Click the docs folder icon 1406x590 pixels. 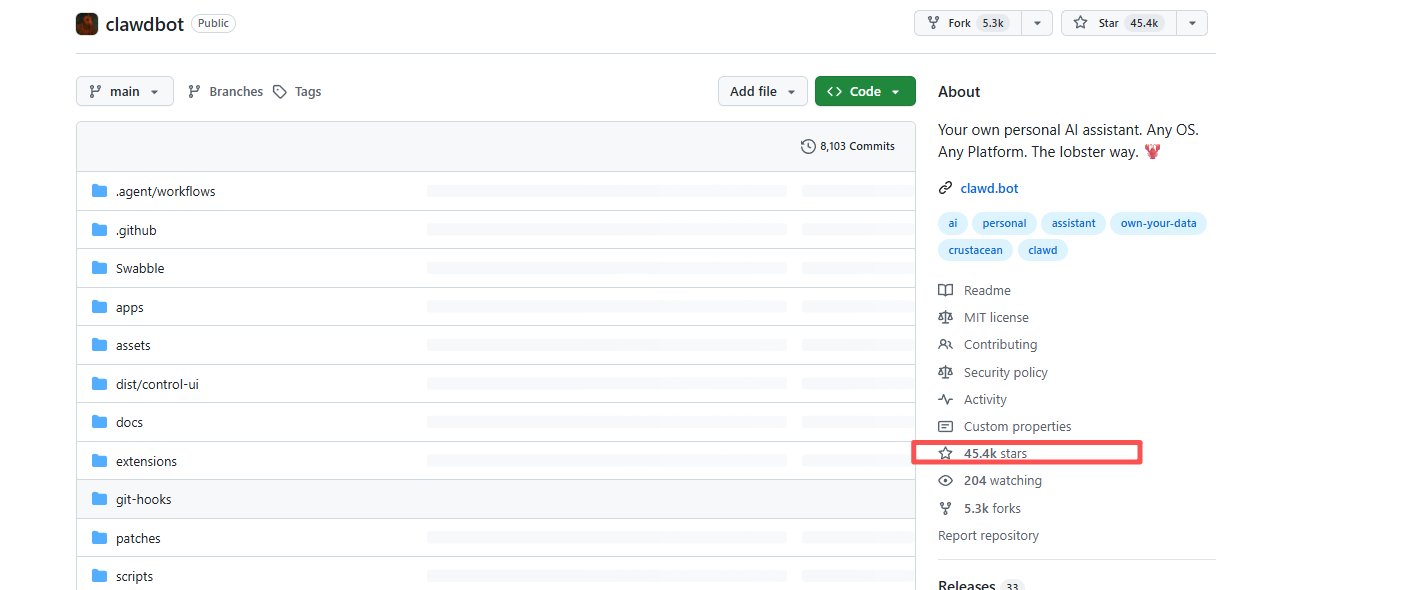click(99, 422)
